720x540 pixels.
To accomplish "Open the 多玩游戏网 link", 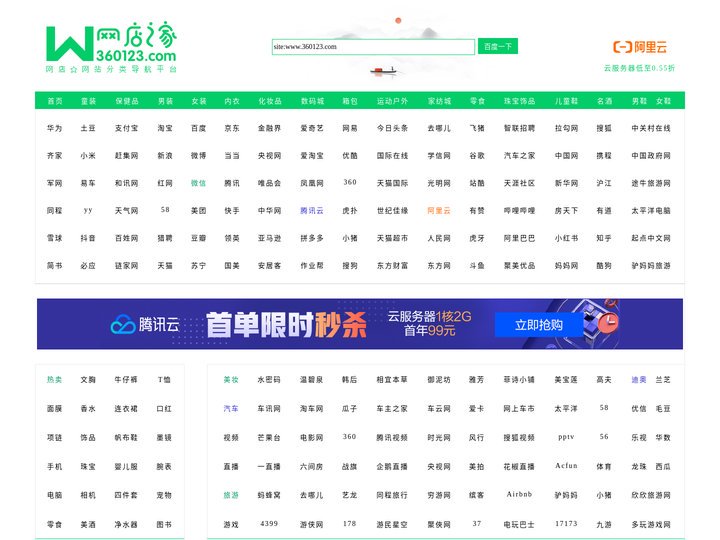I will (x=651, y=524).
